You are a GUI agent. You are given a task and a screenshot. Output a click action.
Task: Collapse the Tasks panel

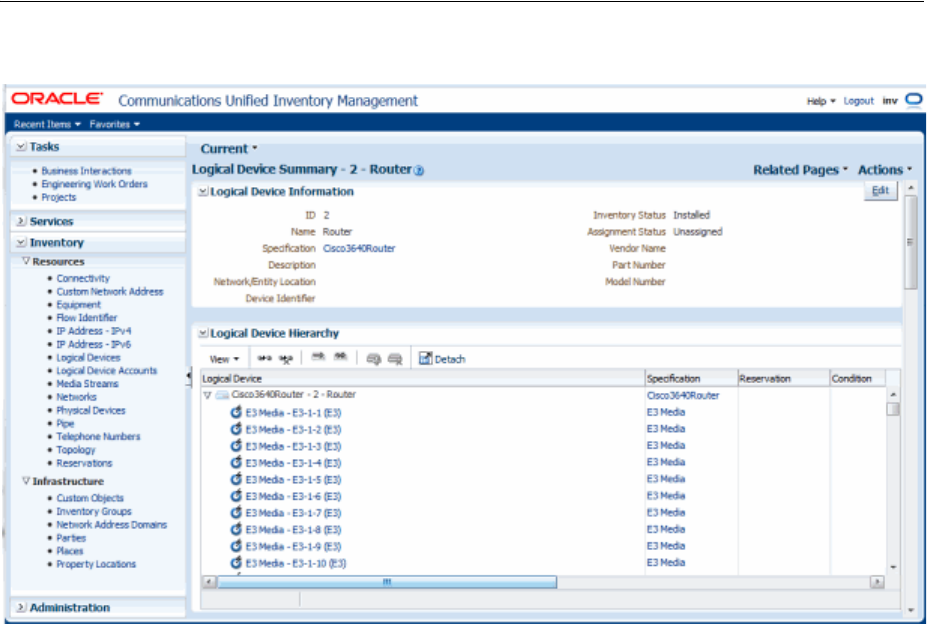(x=21, y=146)
